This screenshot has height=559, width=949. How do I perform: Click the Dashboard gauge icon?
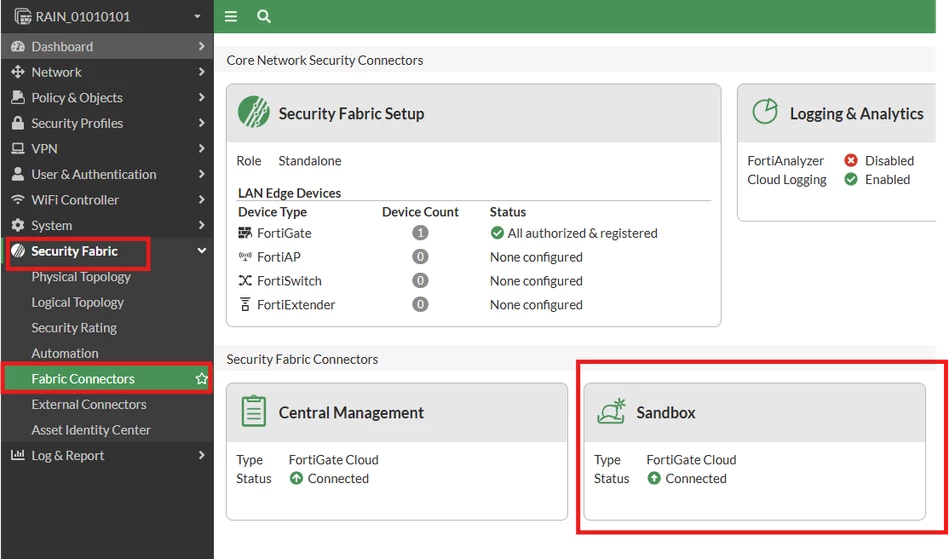point(18,47)
